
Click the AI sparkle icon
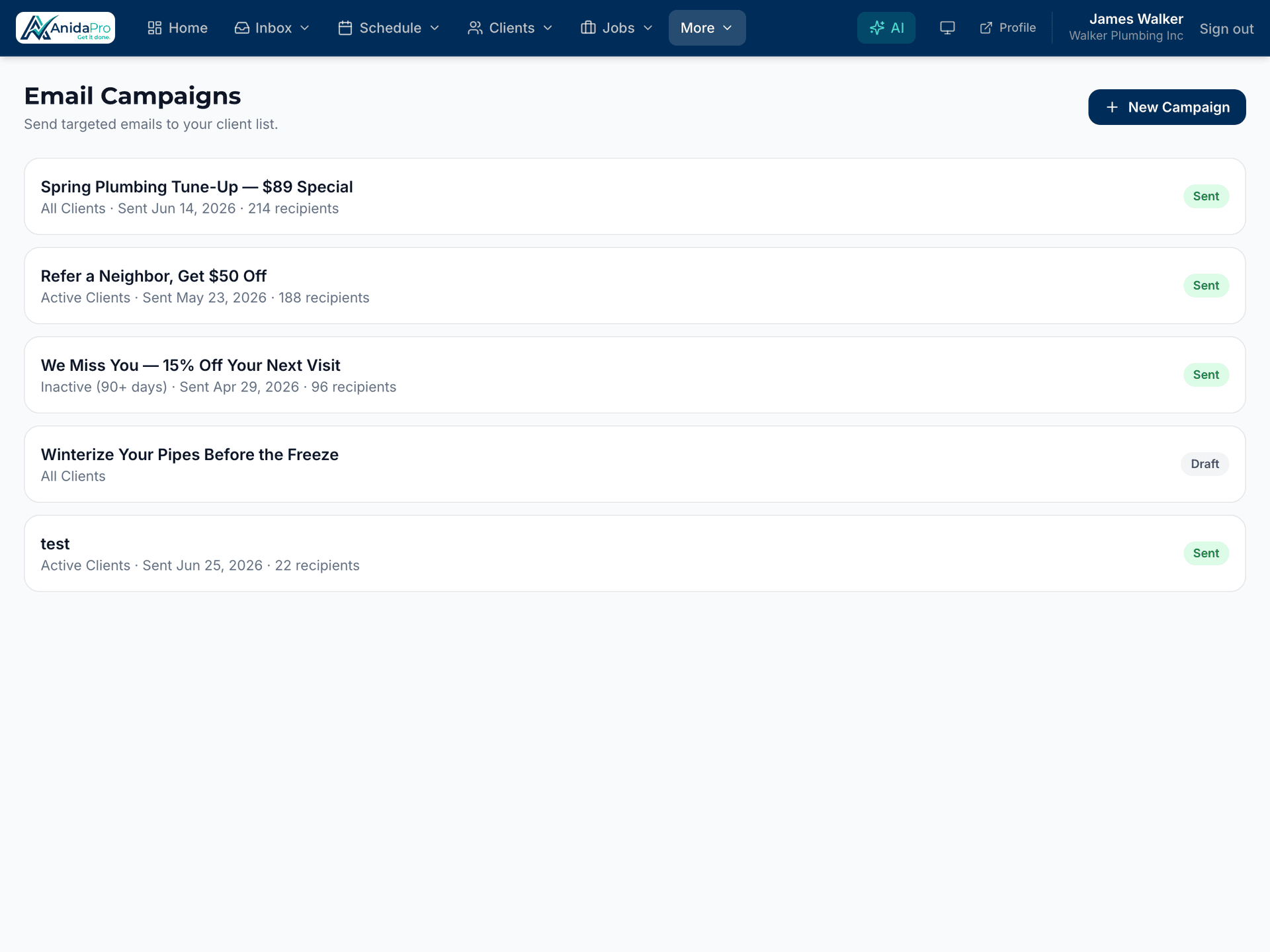[877, 28]
